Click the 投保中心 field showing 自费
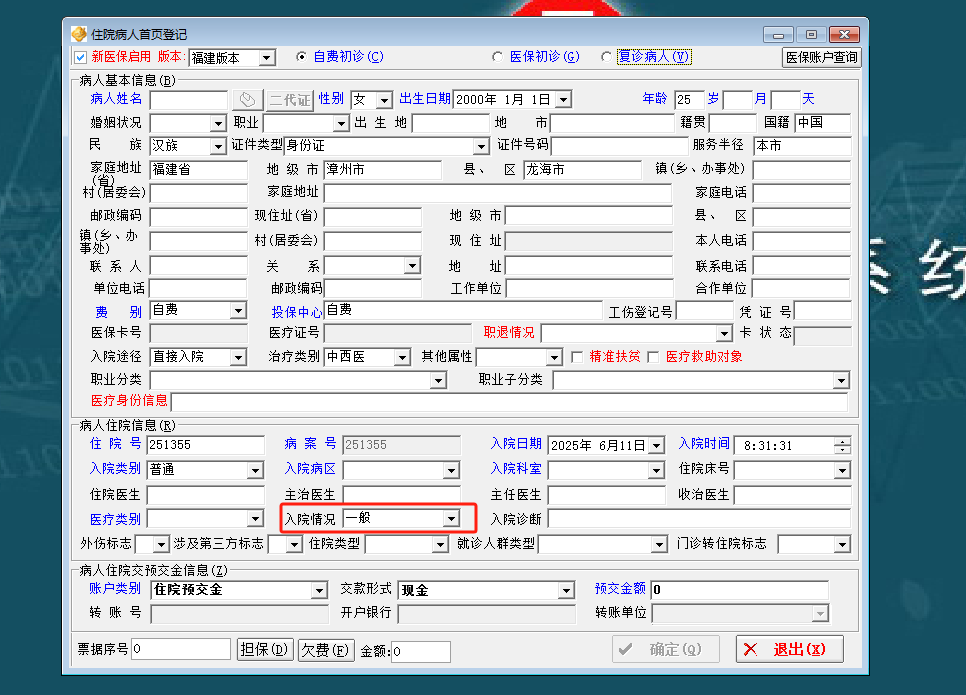 pyautogui.click(x=463, y=310)
